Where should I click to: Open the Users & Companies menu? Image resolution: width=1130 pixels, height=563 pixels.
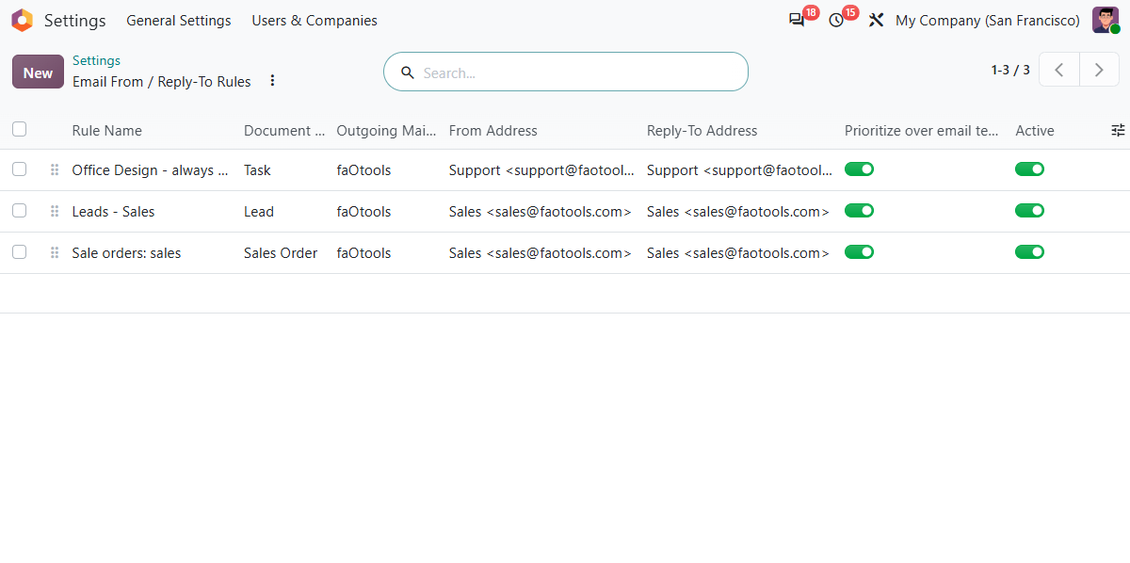[314, 21]
